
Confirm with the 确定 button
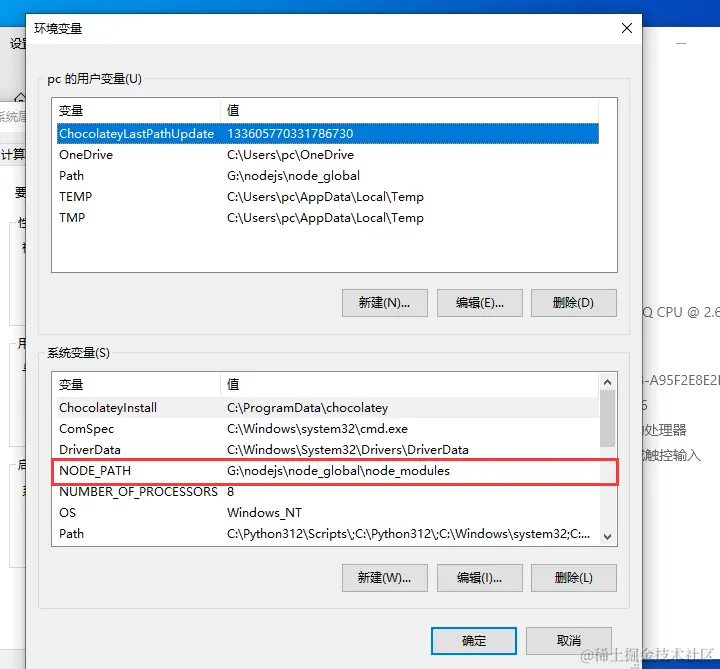(474, 641)
